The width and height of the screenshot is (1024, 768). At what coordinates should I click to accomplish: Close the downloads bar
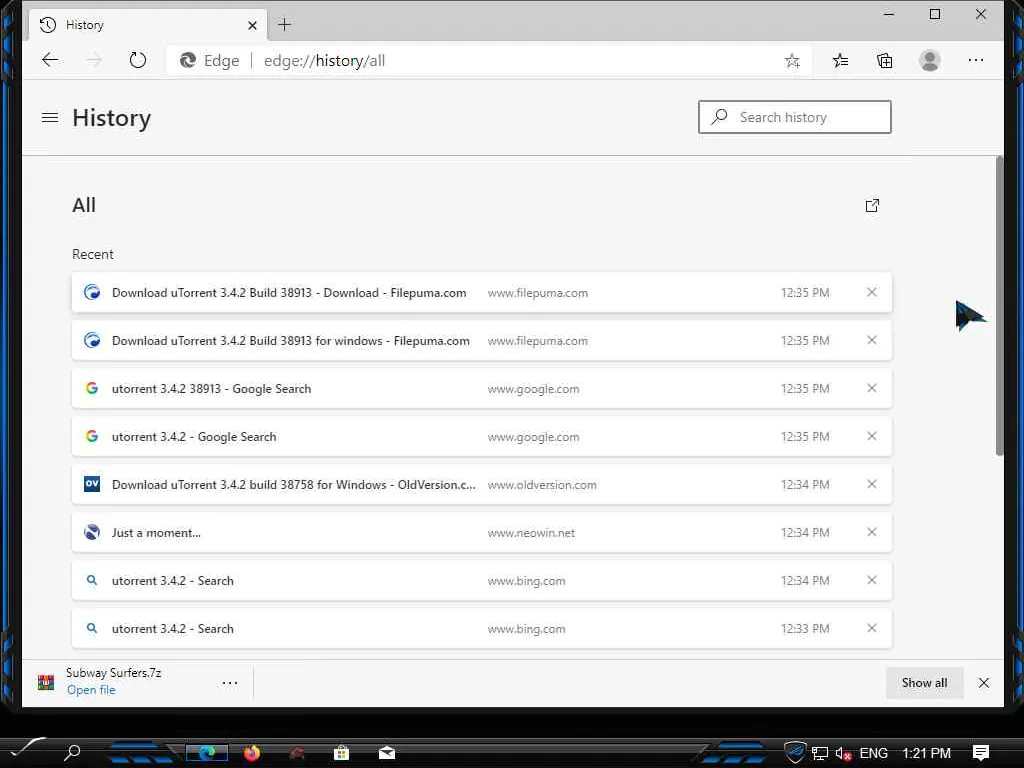point(984,682)
